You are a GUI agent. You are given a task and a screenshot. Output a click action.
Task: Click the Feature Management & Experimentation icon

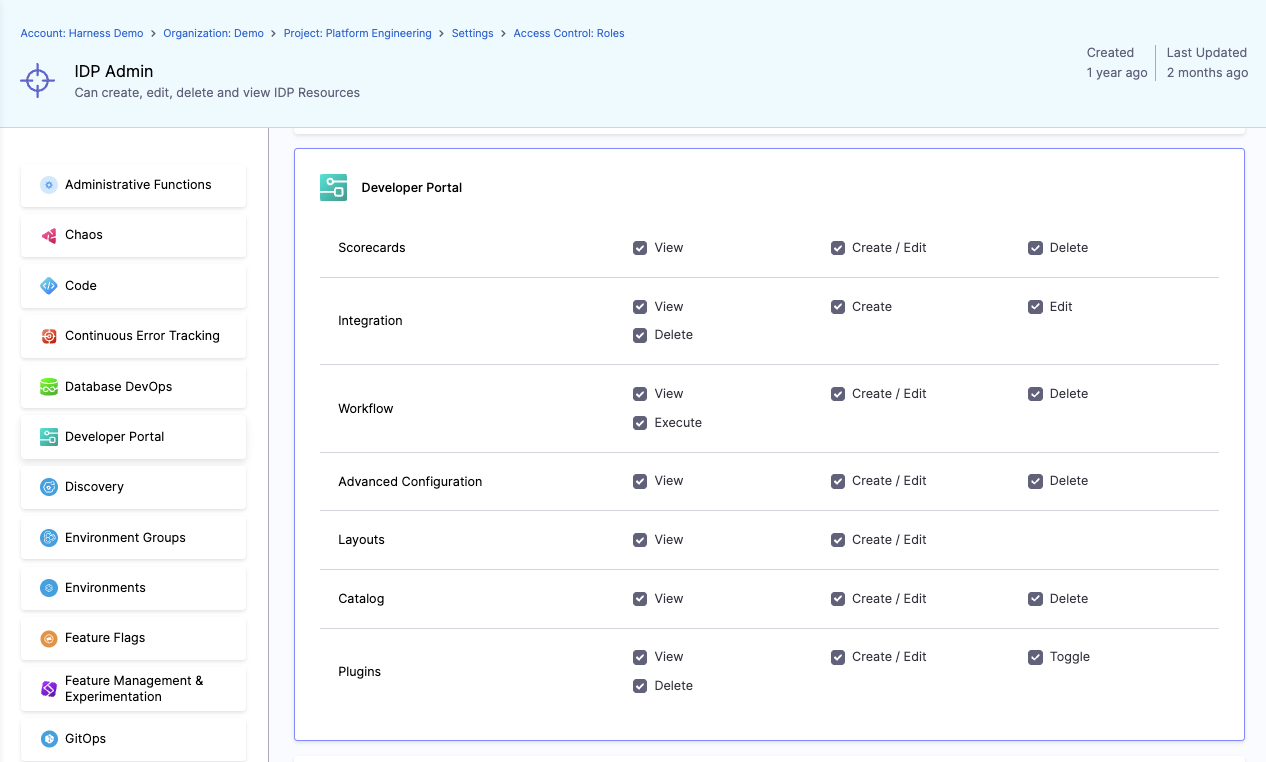coord(49,689)
